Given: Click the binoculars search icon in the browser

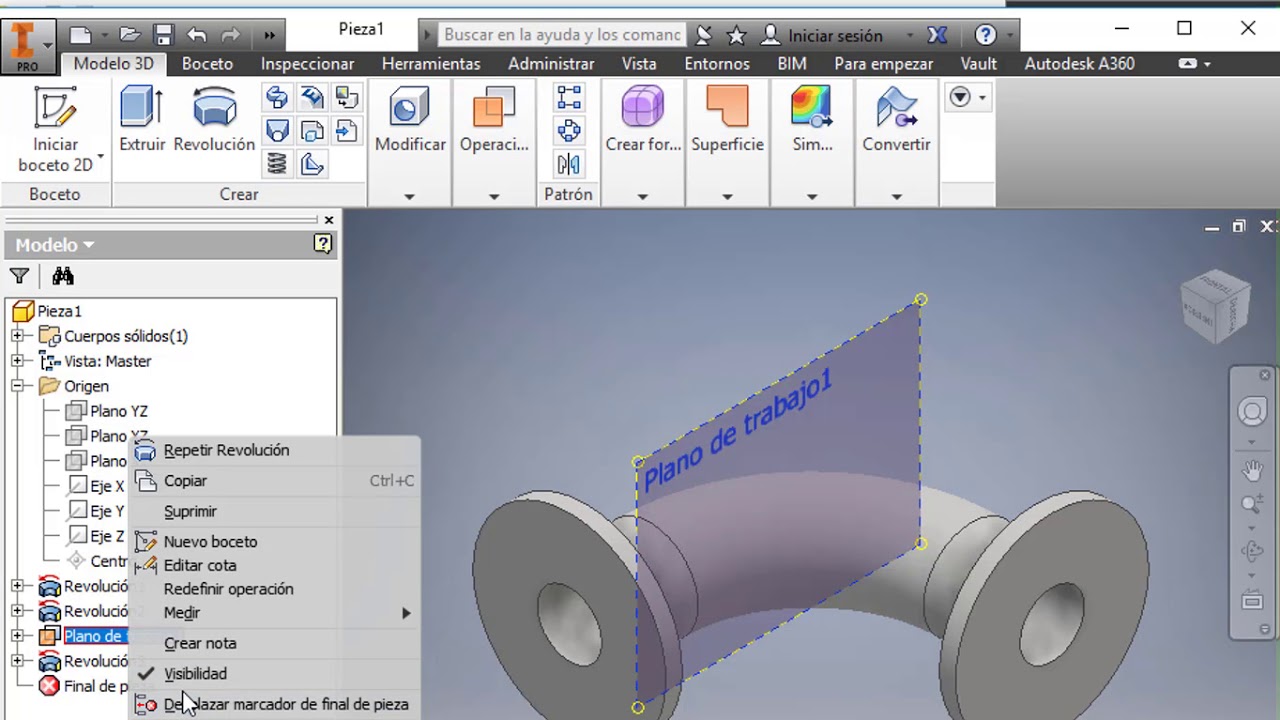Looking at the screenshot, I should click(63, 276).
